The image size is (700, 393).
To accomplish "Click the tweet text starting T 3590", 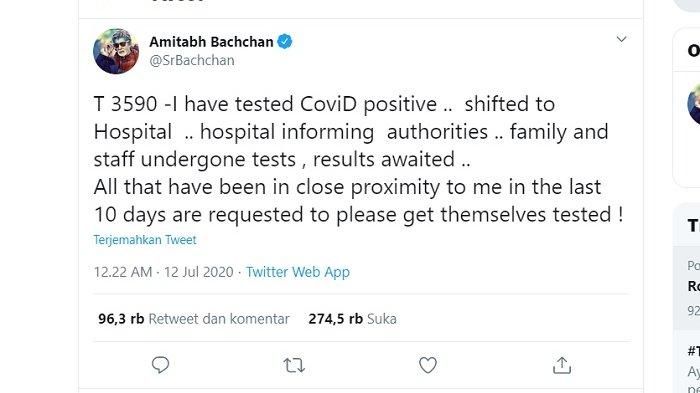I will click(x=358, y=159).
